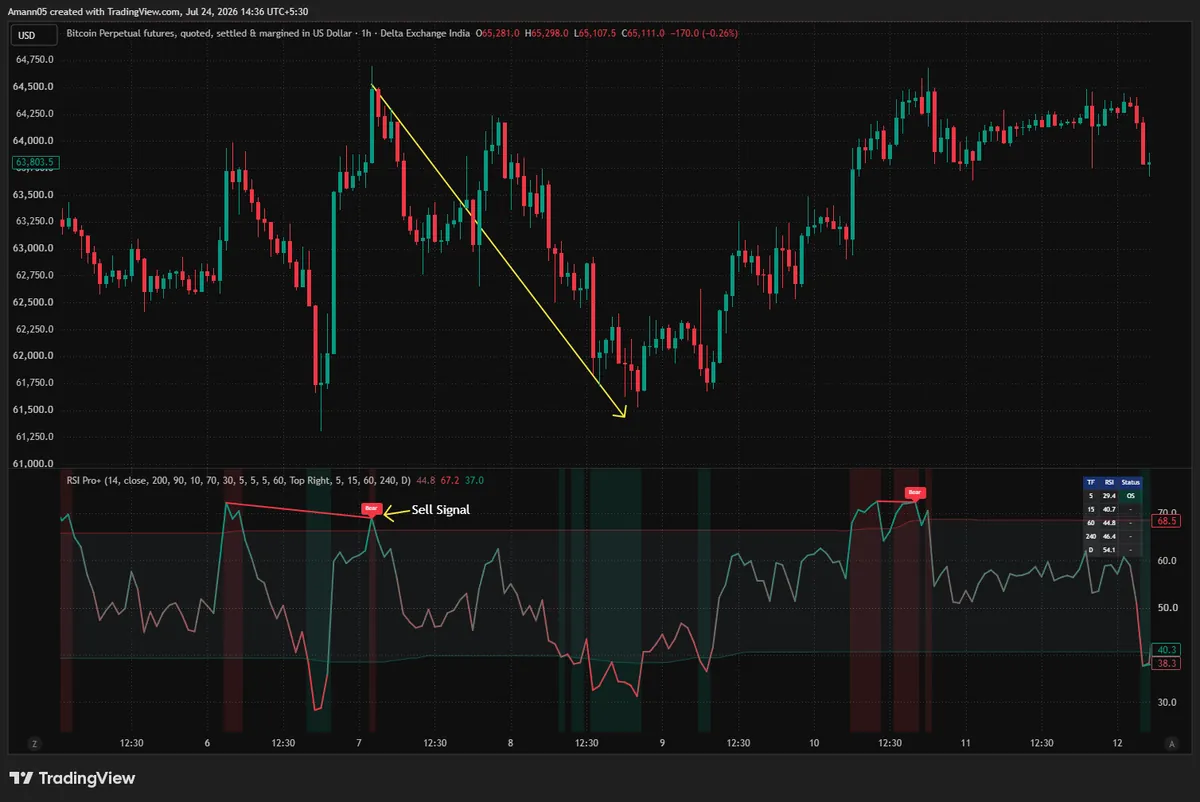Click the 63,000.0 price axis label

(x=33, y=248)
